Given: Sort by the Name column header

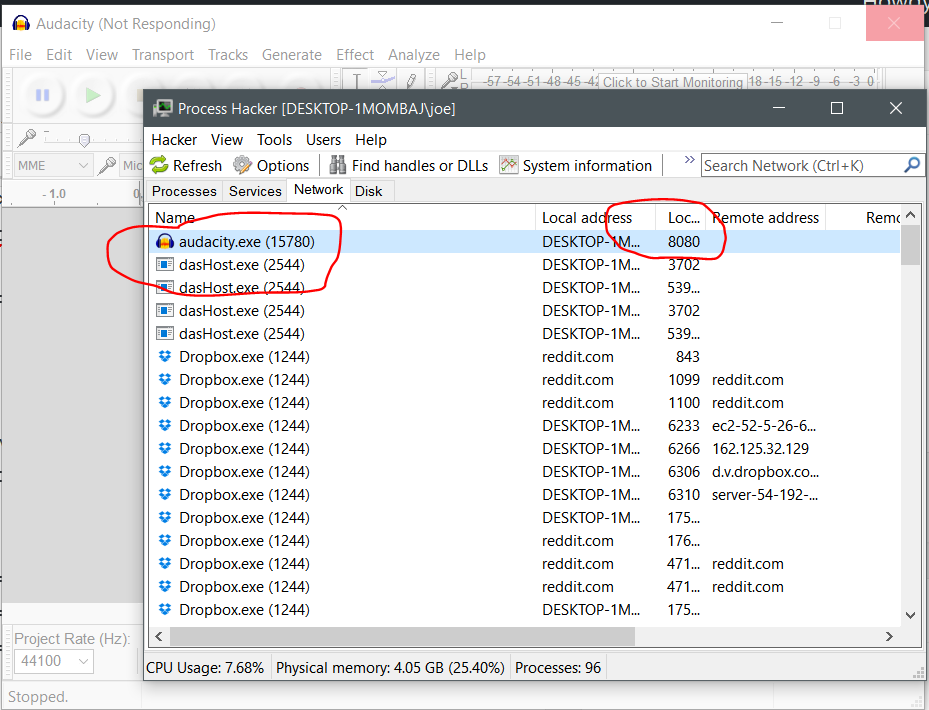Looking at the screenshot, I should [342, 218].
